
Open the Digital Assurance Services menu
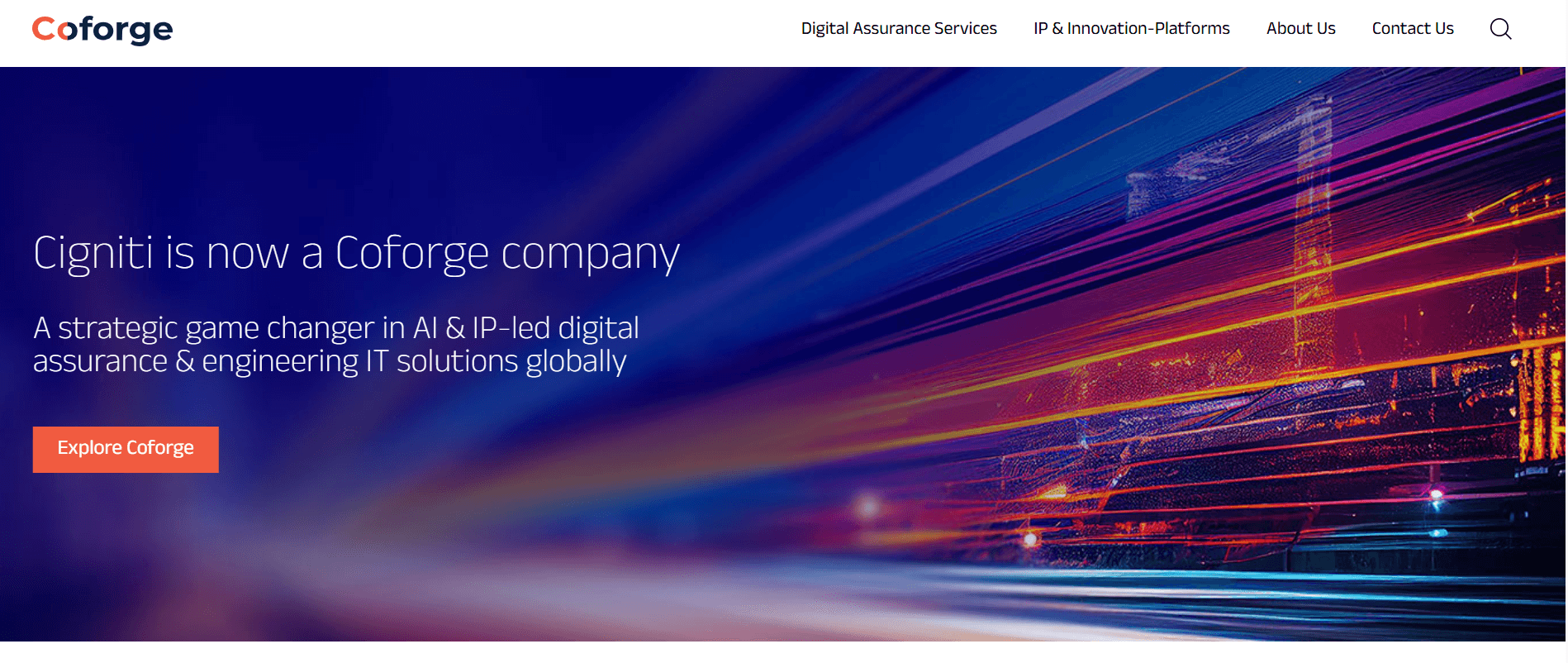tap(898, 29)
